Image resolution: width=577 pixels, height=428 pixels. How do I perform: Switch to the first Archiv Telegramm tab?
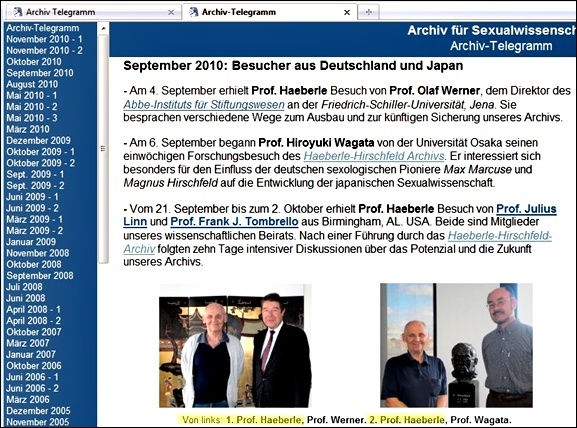(94, 12)
